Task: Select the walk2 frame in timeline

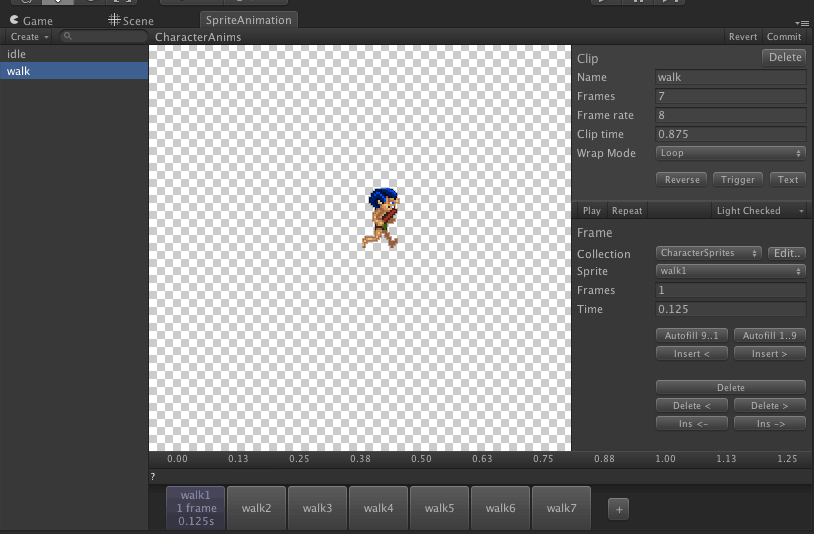Action: tap(256, 508)
